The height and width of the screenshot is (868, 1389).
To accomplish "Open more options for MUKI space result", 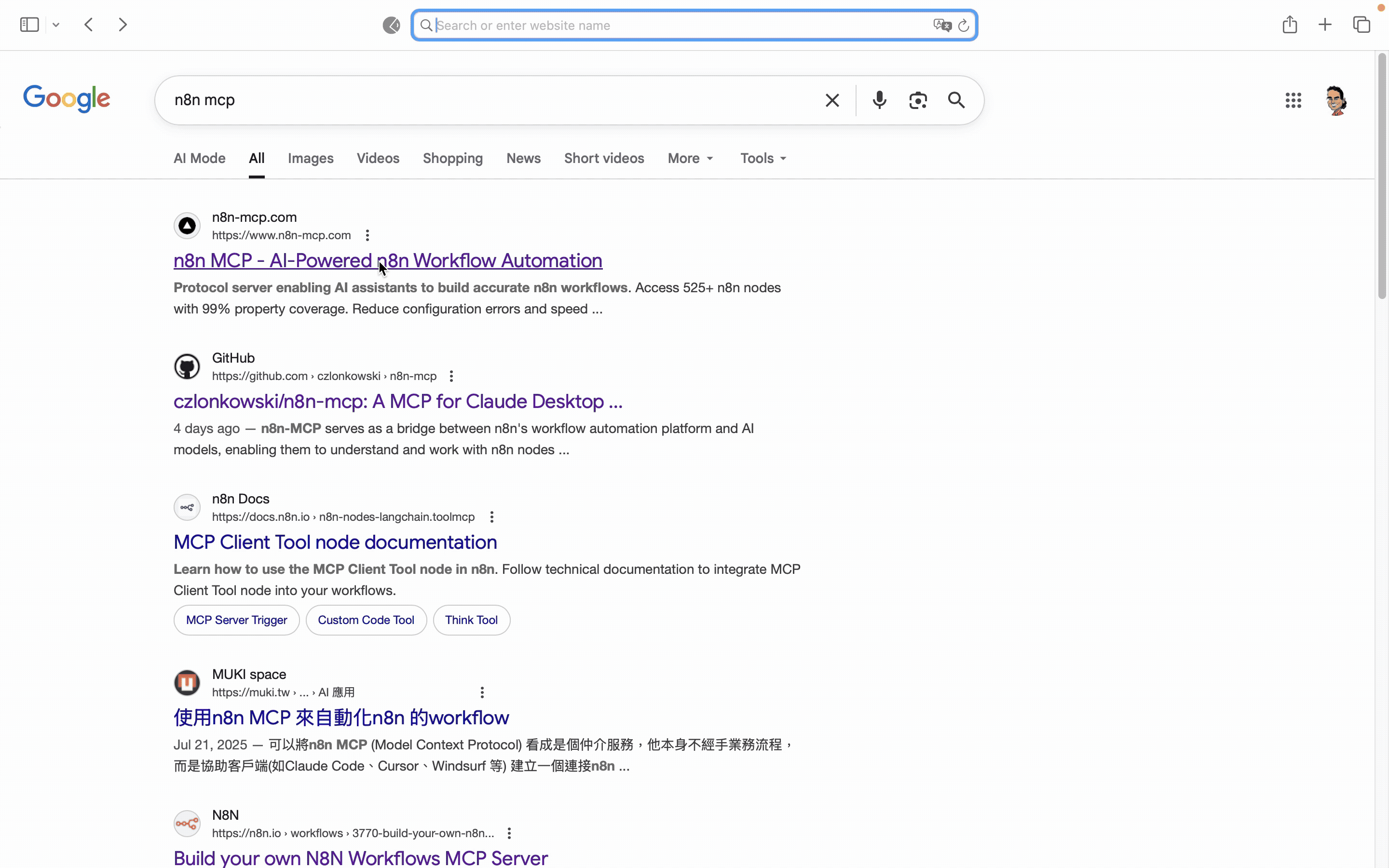I will pyautogui.click(x=482, y=692).
